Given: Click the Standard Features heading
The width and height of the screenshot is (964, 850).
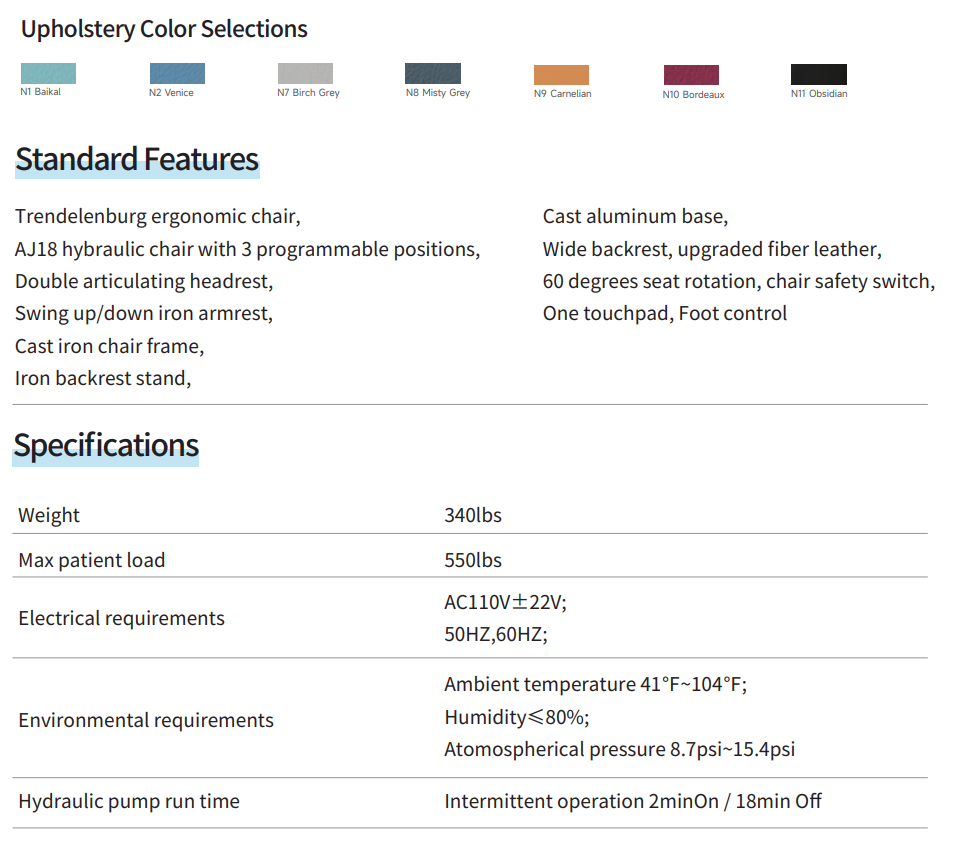Looking at the screenshot, I should click(137, 160).
